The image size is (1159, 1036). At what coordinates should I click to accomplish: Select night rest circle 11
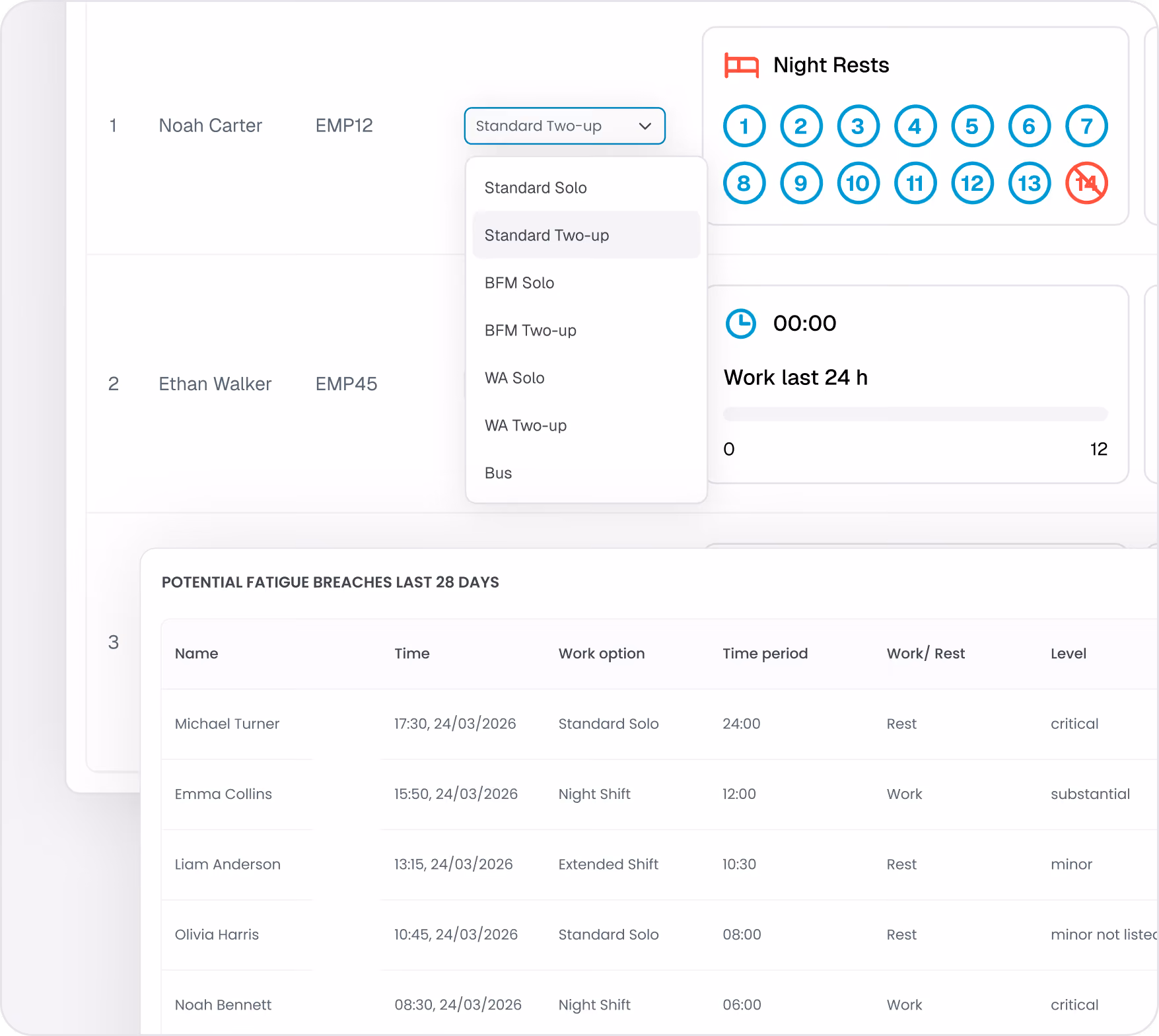point(915,183)
